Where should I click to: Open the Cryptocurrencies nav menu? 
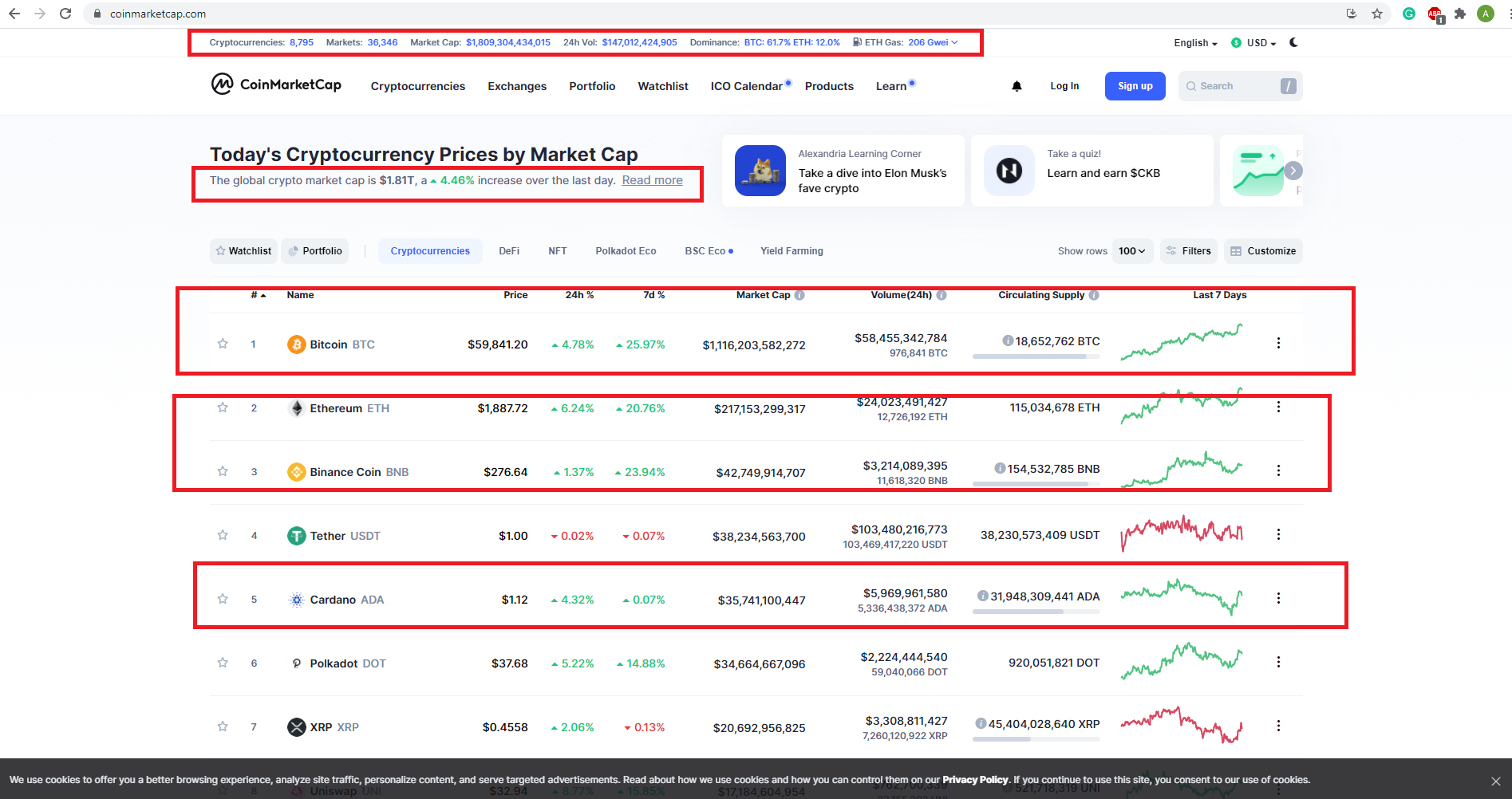click(418, 86)
